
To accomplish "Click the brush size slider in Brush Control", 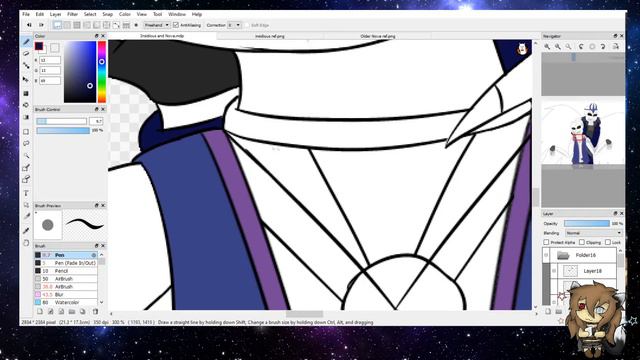I will click(x=62, y=121).
